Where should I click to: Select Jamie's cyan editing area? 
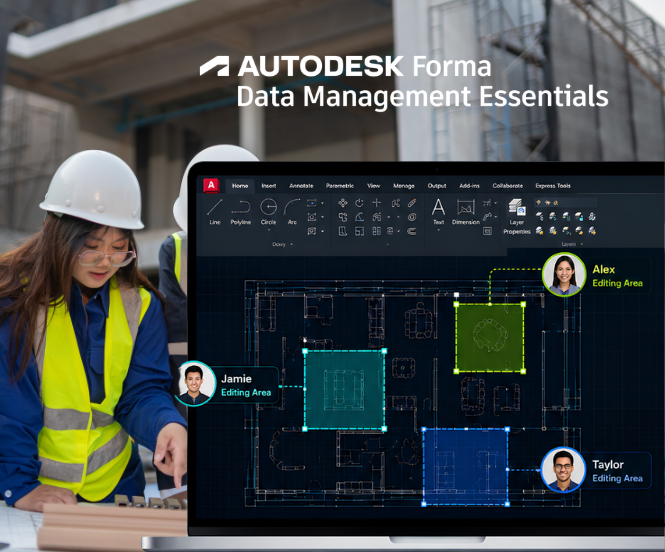point(344,390)
